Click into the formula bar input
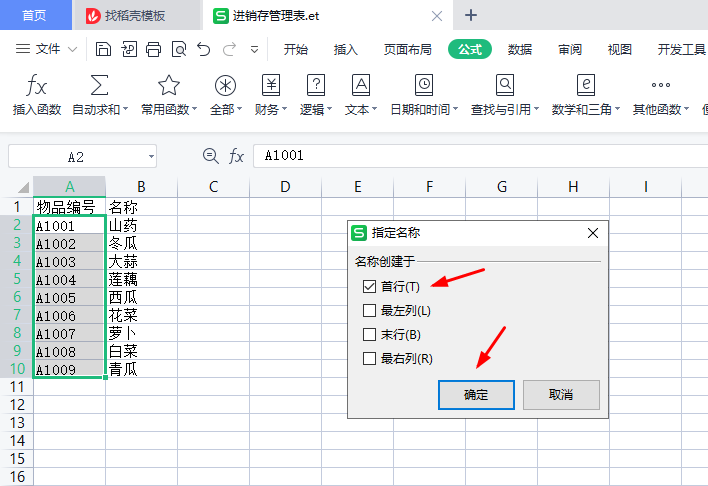 480,156
